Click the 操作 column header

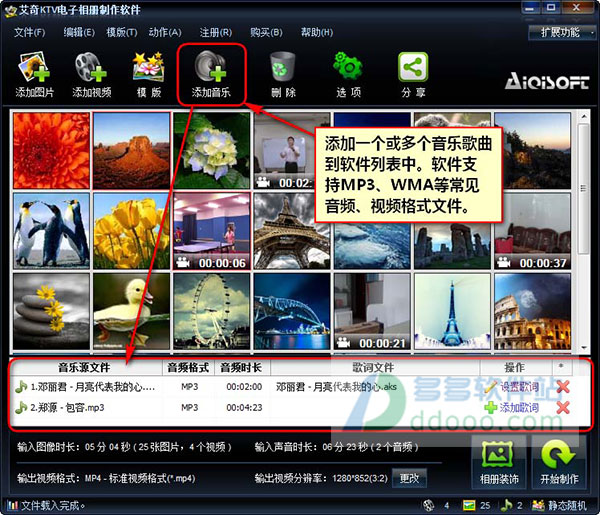[x=515, y=368]
